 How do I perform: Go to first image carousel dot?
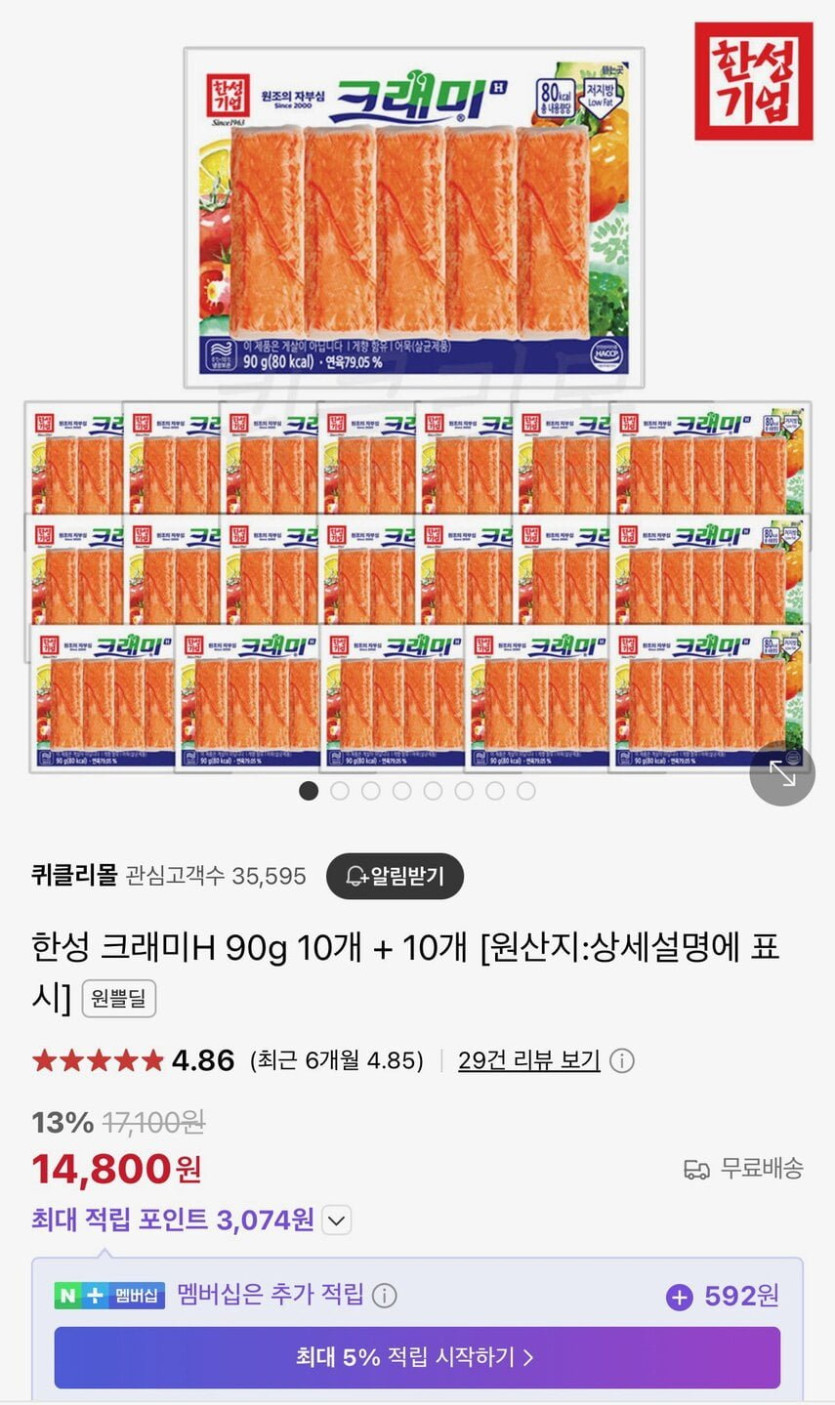pyautogui.click(x=309, y=791)
